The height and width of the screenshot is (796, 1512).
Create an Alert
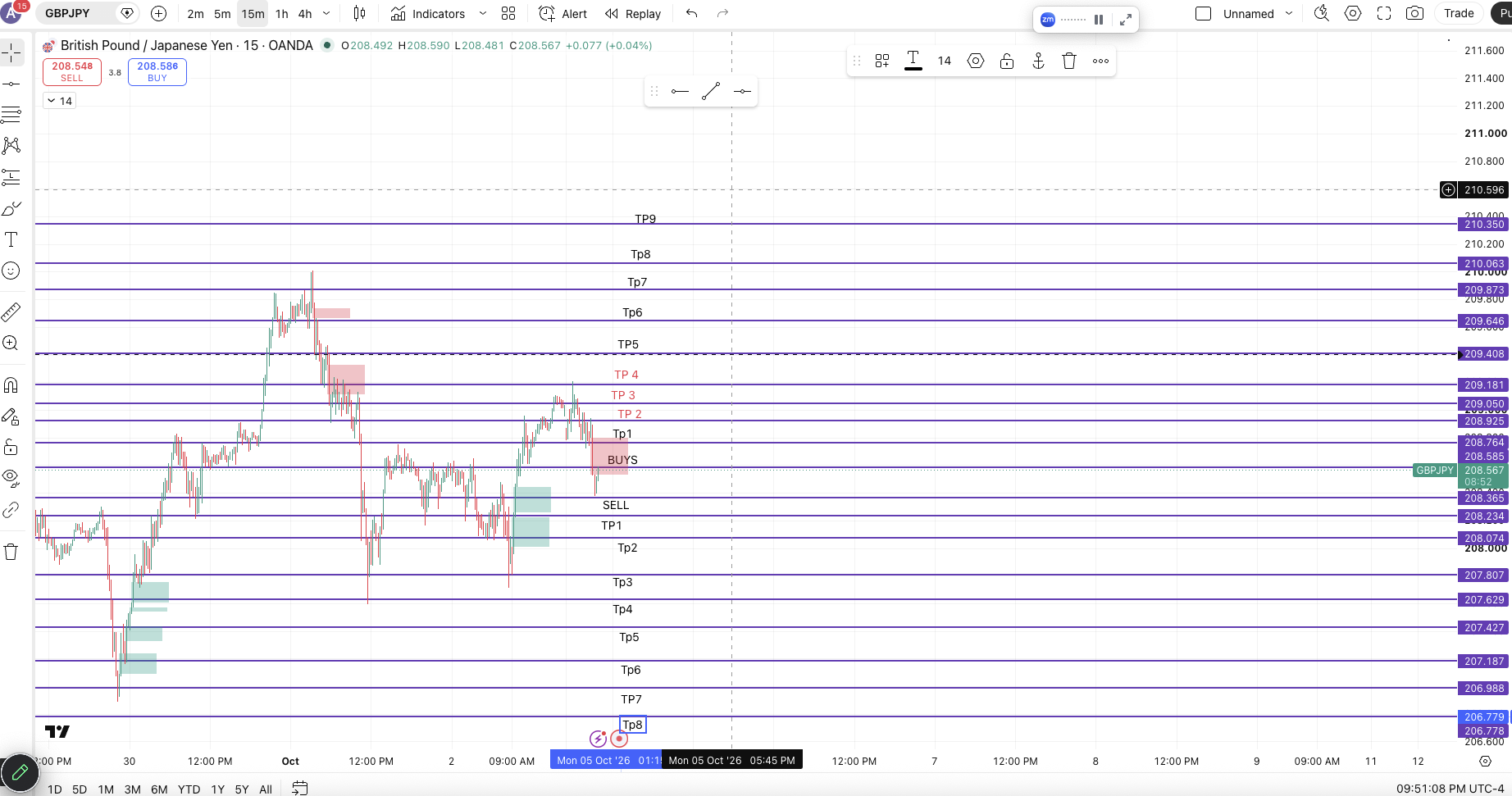(563, 13)
